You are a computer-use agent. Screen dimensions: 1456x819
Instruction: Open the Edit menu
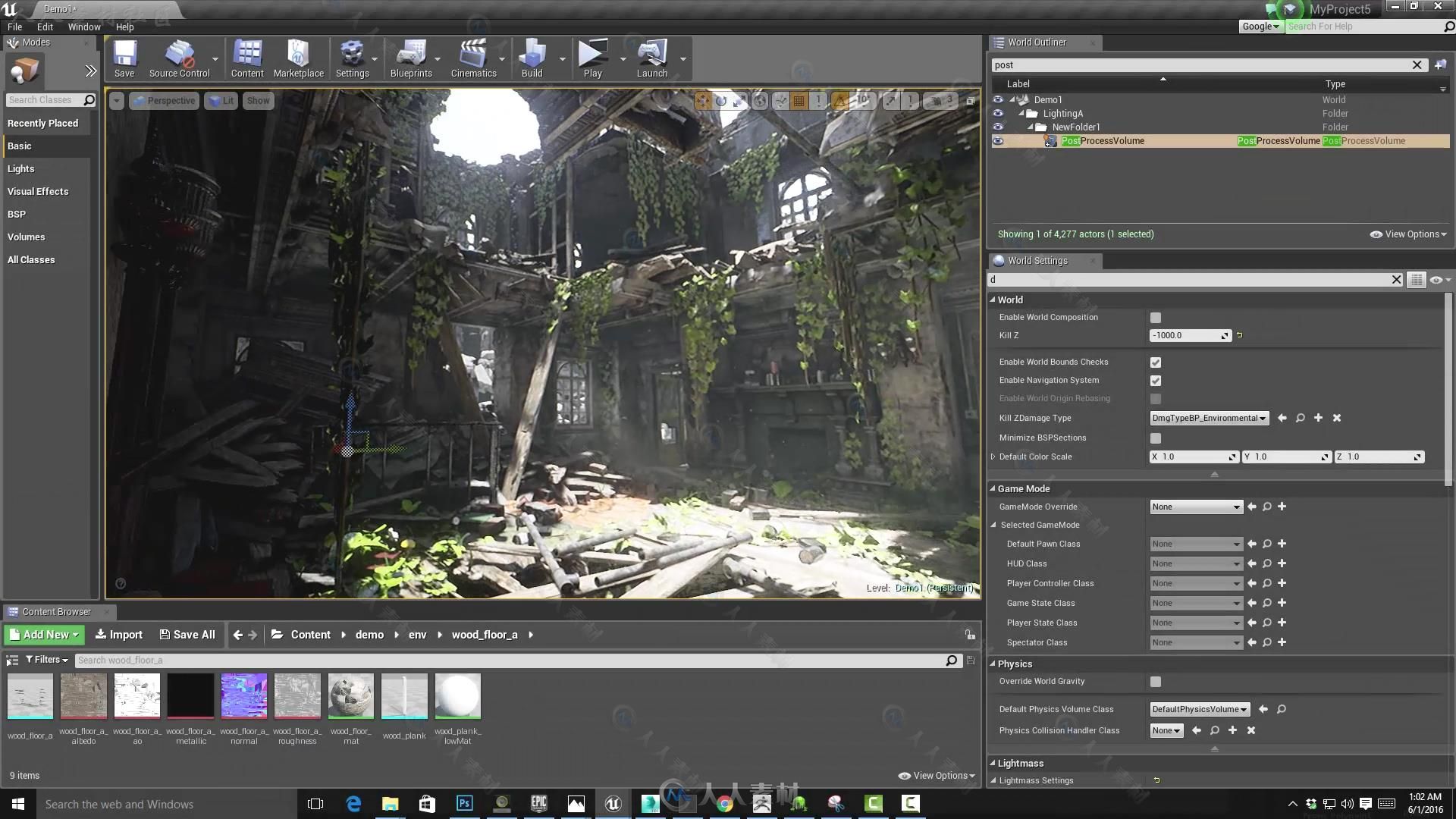click(45, 27)
